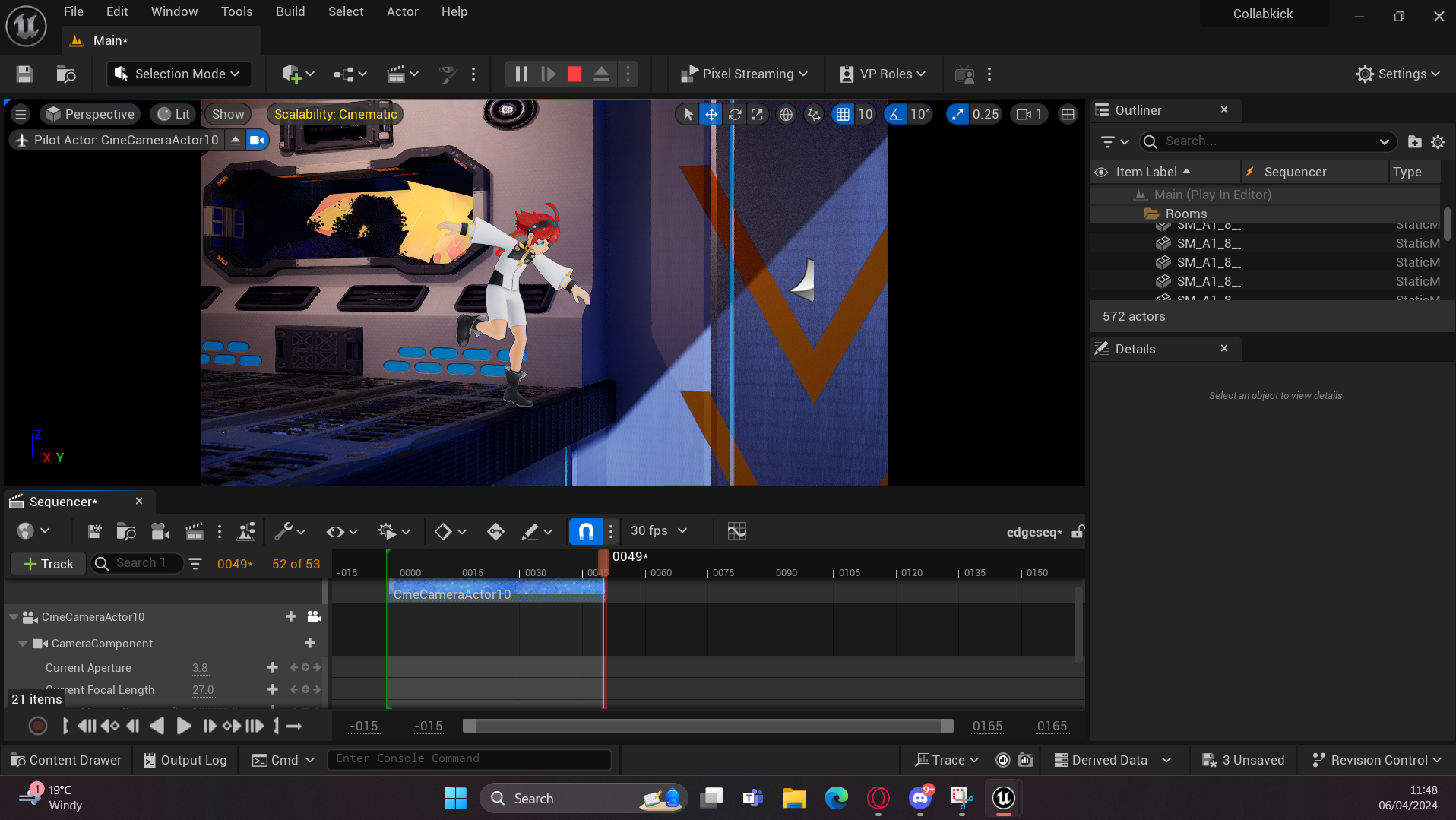
Task: Open the Content Drawer
Action: (66, 760)
